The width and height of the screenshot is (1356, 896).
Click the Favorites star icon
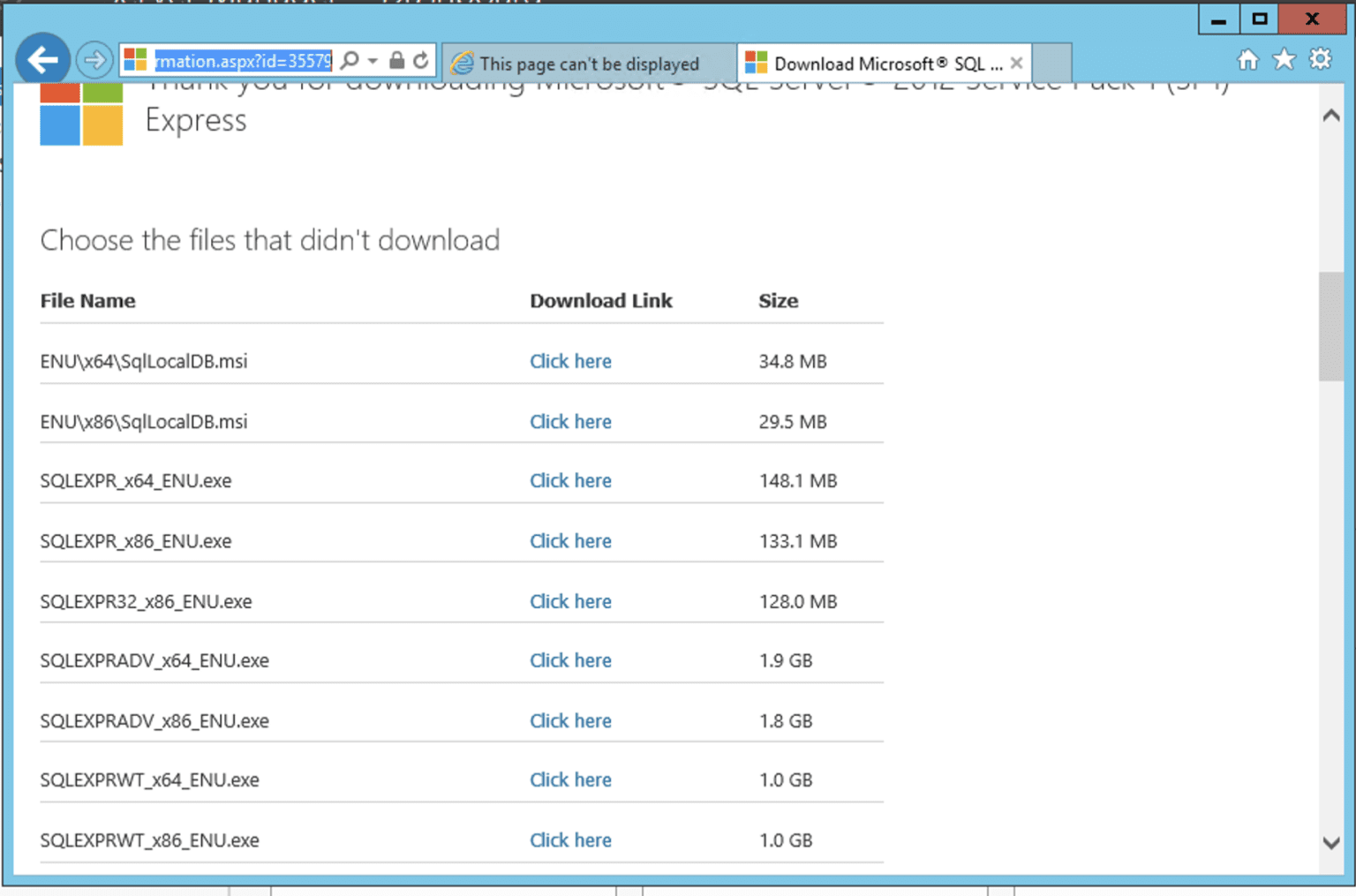point(1283,59)
